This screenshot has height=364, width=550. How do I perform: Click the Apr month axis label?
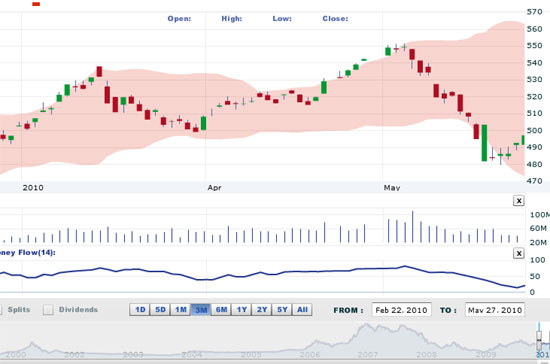[214, 188]
